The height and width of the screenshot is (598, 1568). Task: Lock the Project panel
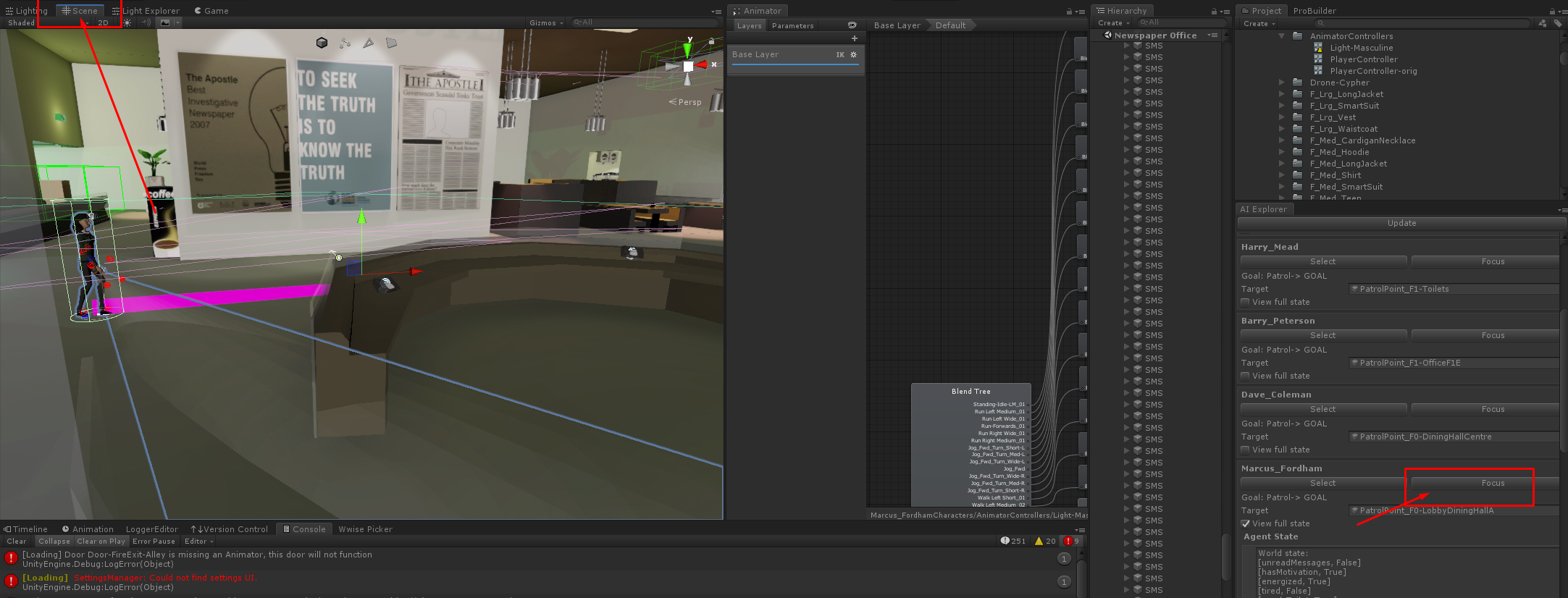pyautogui.click(x=1551, y=11)
